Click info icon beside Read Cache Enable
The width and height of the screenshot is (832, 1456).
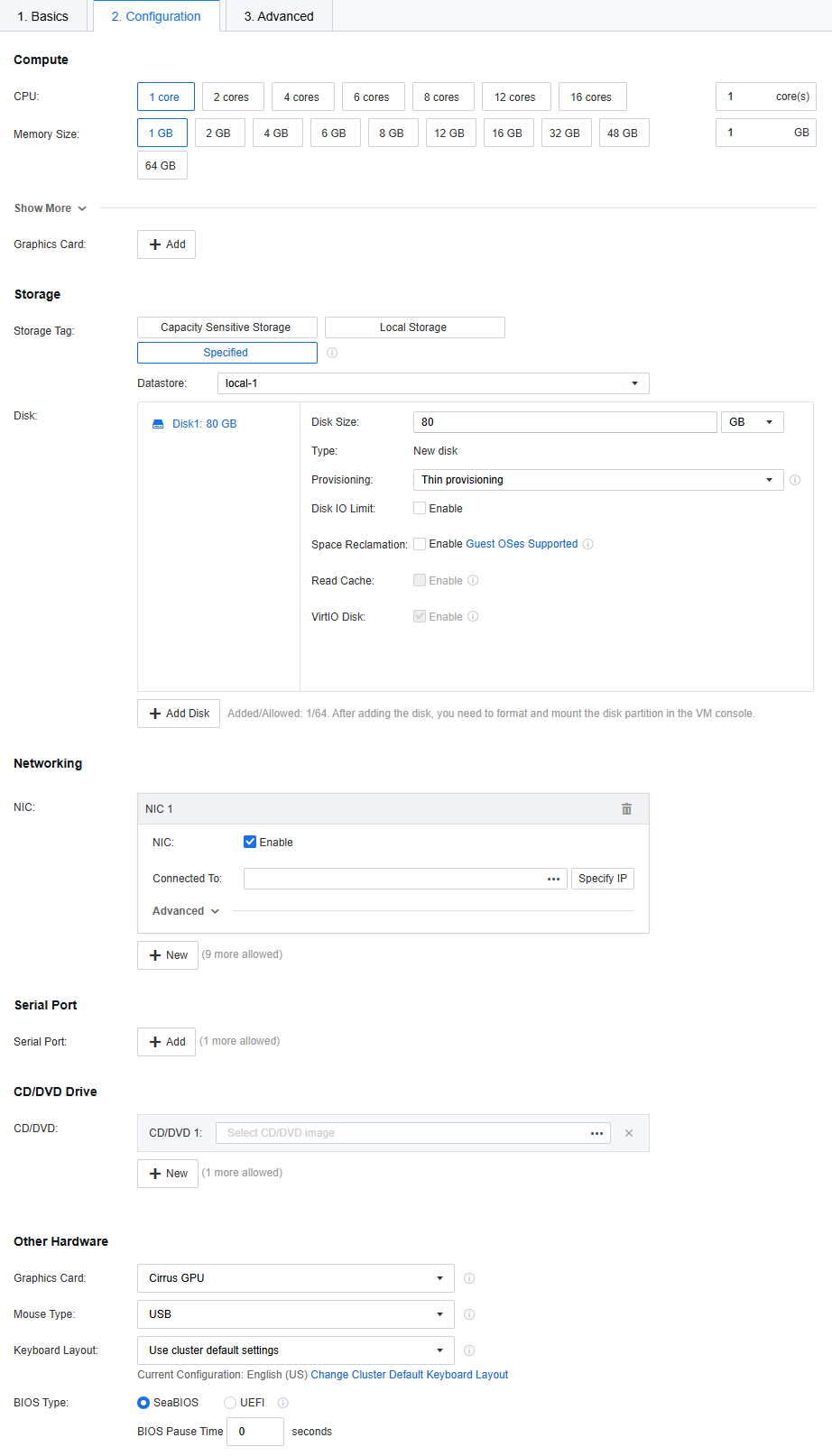pyautogui.click(x=473, y=580)
